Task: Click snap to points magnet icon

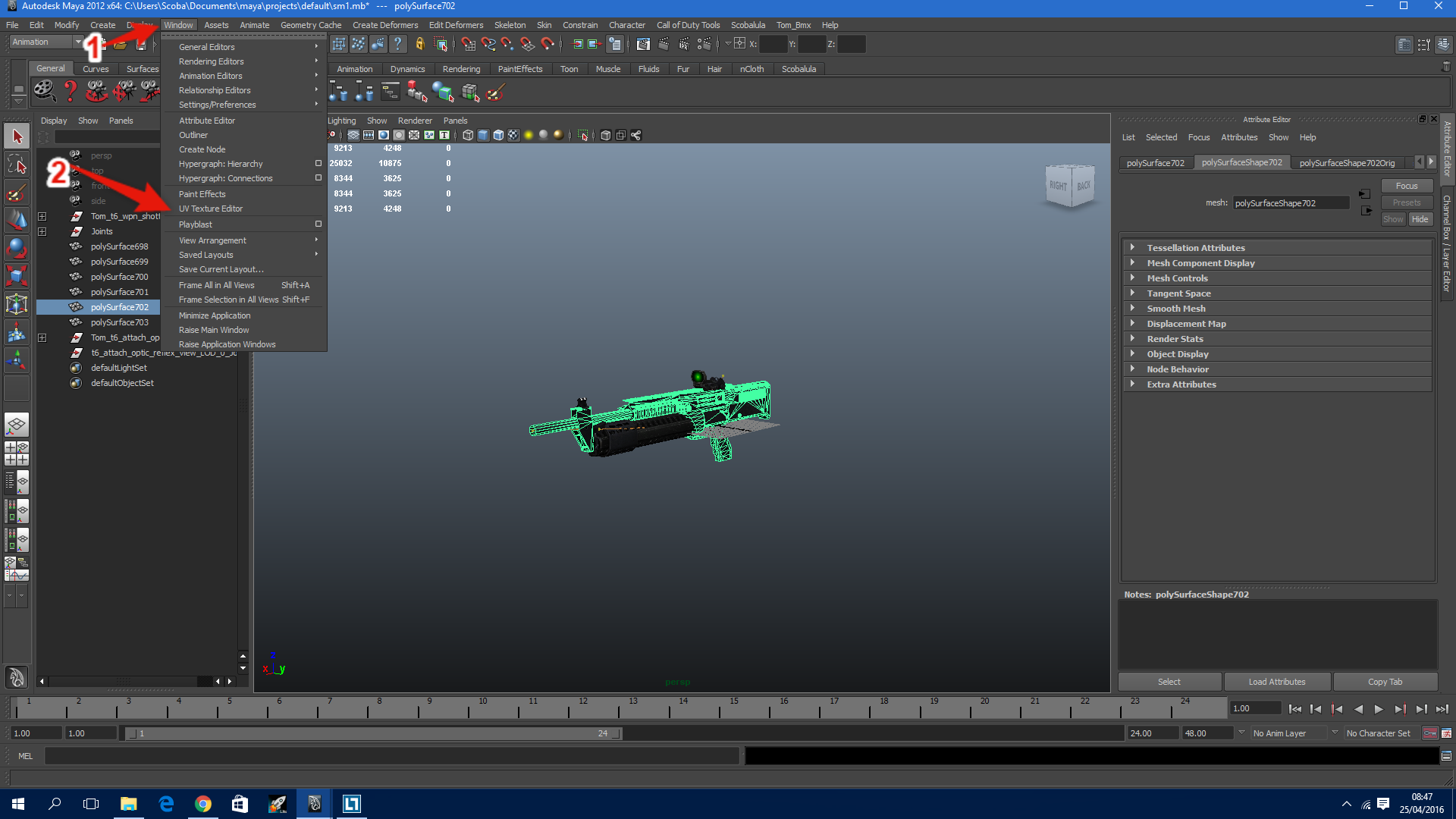Action: pyautogui.click(x=507, y=44)
